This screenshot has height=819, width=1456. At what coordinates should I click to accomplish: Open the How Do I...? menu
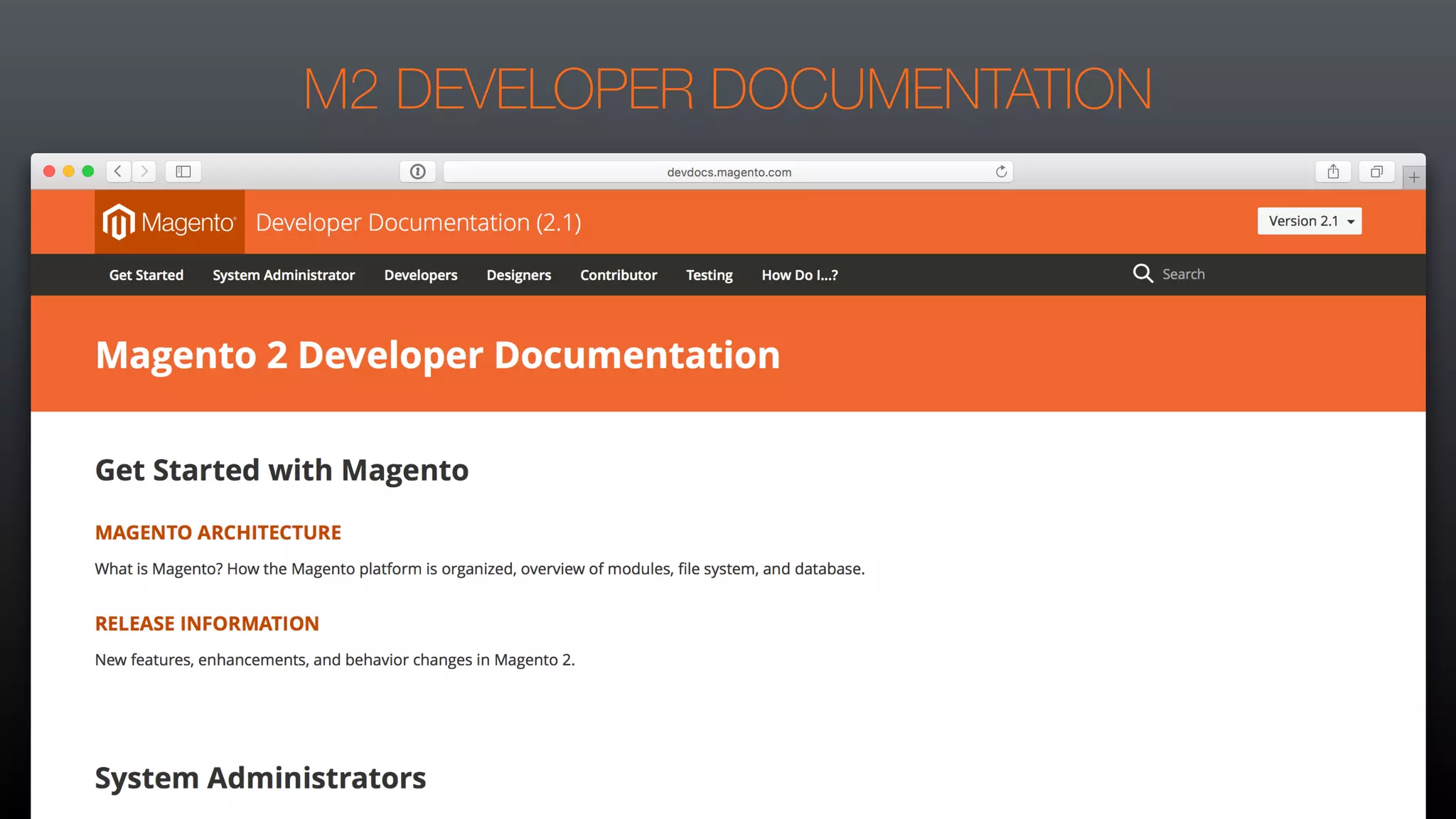800,275
